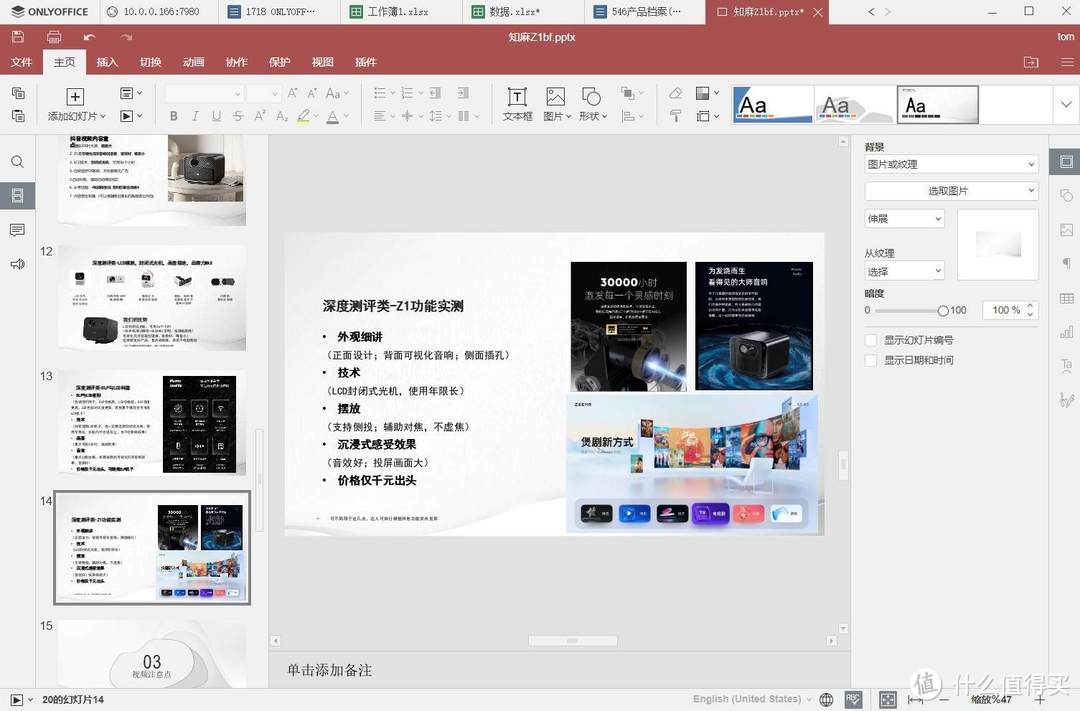
Task: Toggle slides panel in left sidebar
Action: tap(18, 196)
